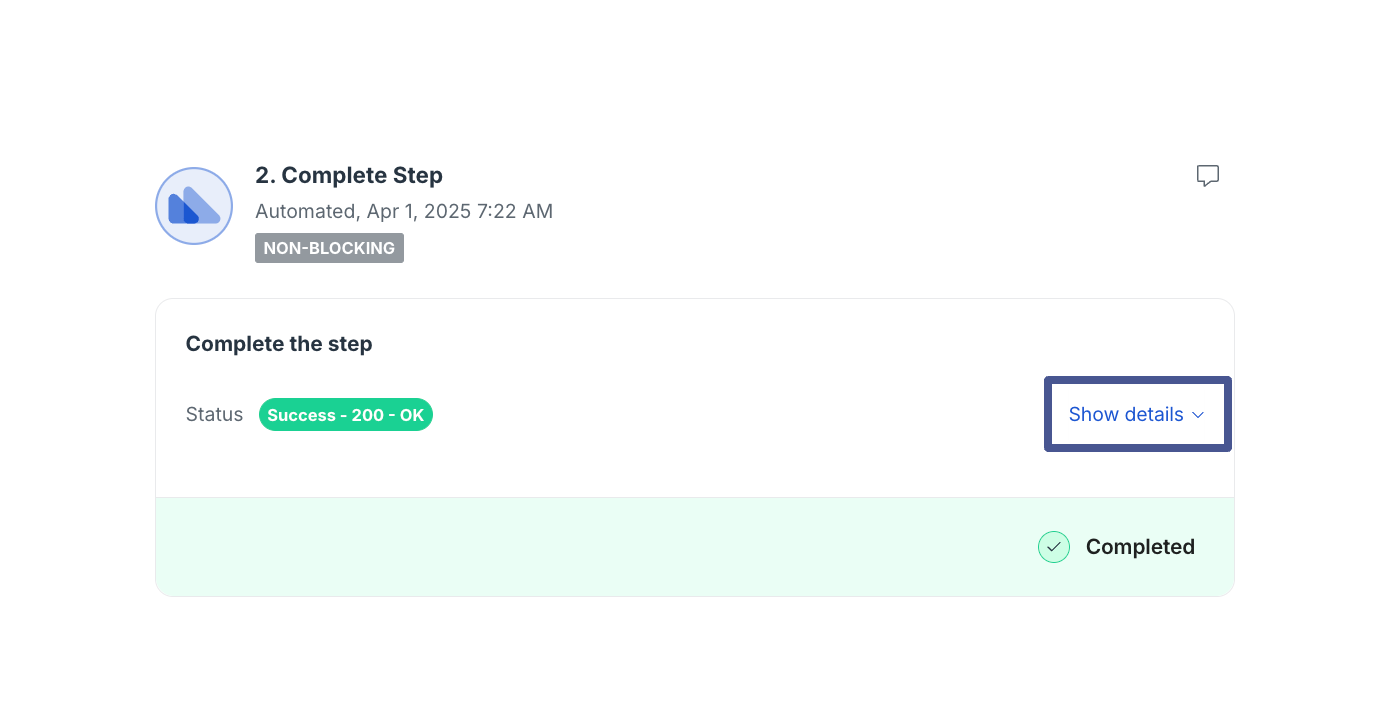Click the 200 status code in badge

368,415
